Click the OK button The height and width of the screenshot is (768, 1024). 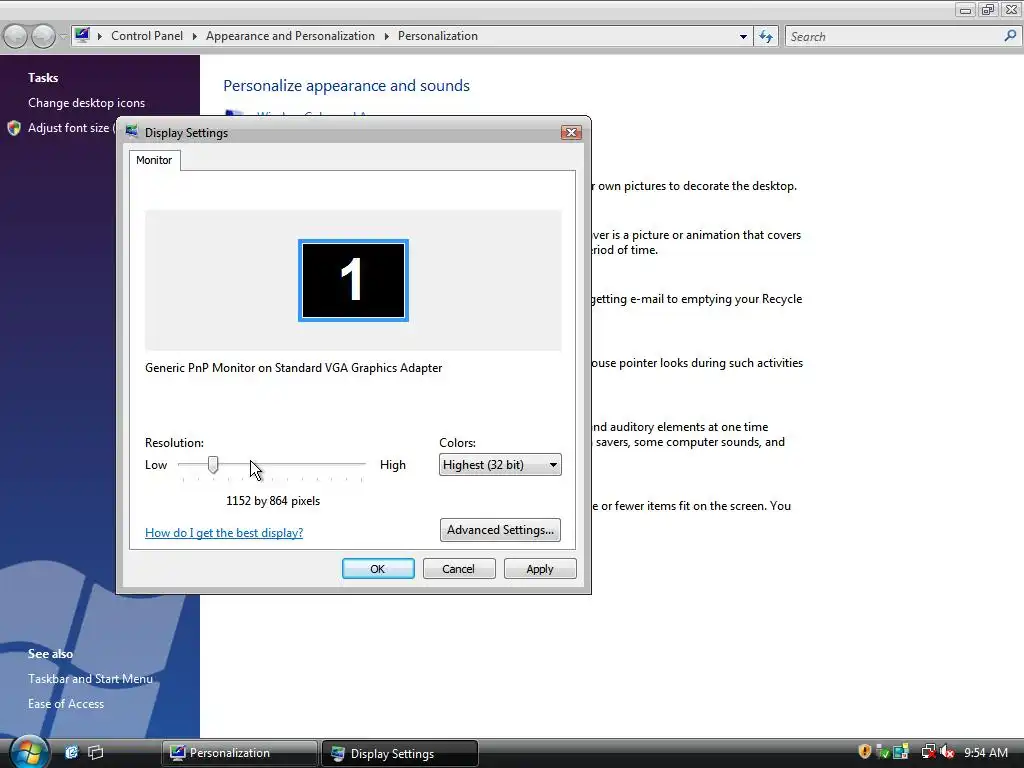tap(378, 569)
